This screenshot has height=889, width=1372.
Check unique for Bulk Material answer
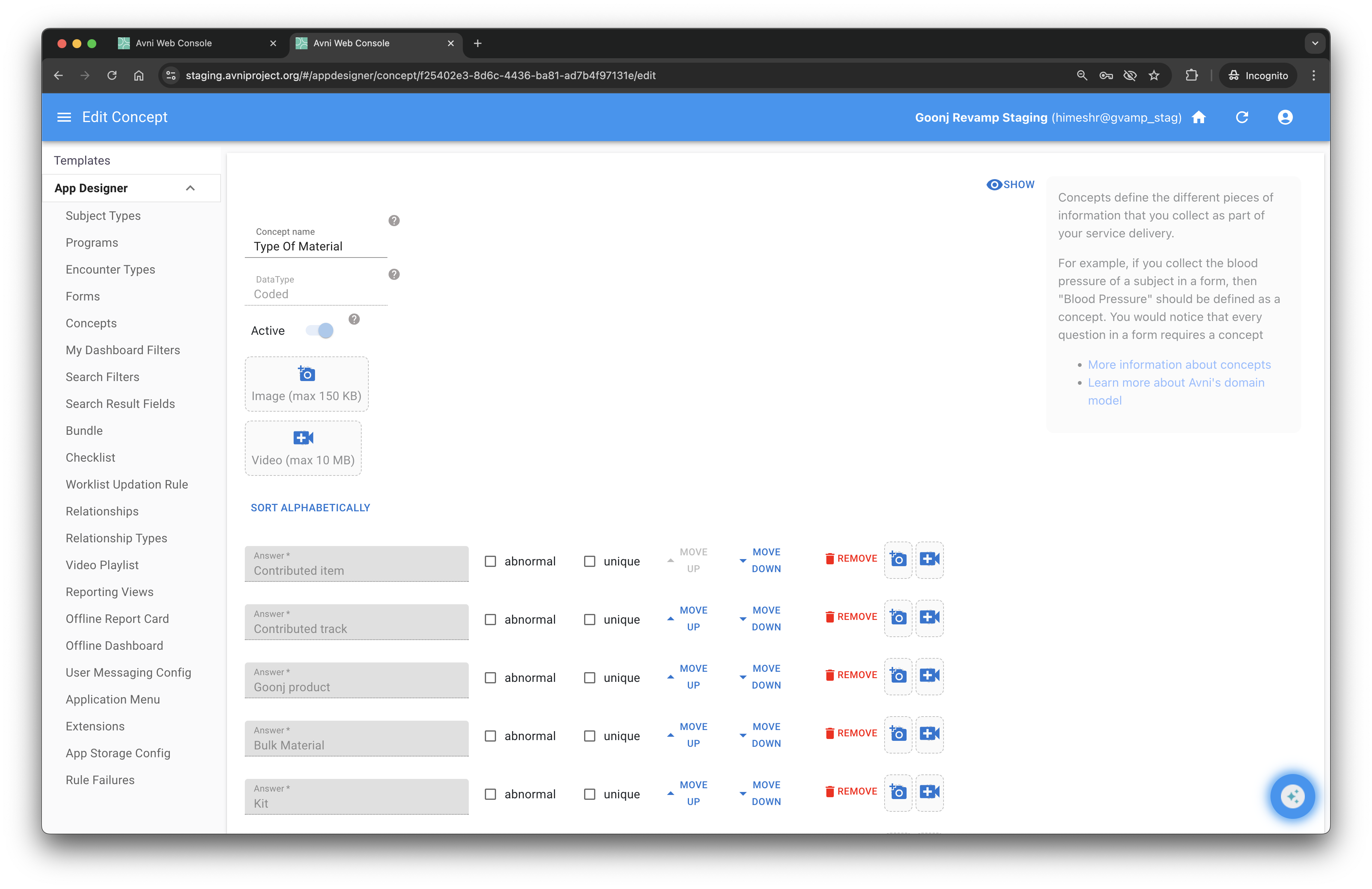click(590, 736)
